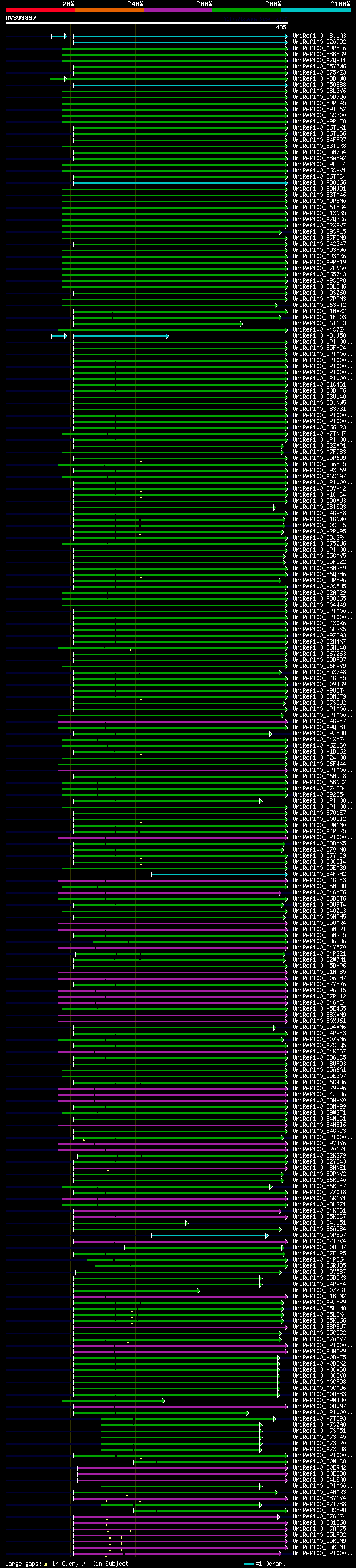Image resolution: width=356 pixels, height=1568 pixels.
Task: Open hit UniRef100_Q5UAR4
Action: [x=319, y=923]
